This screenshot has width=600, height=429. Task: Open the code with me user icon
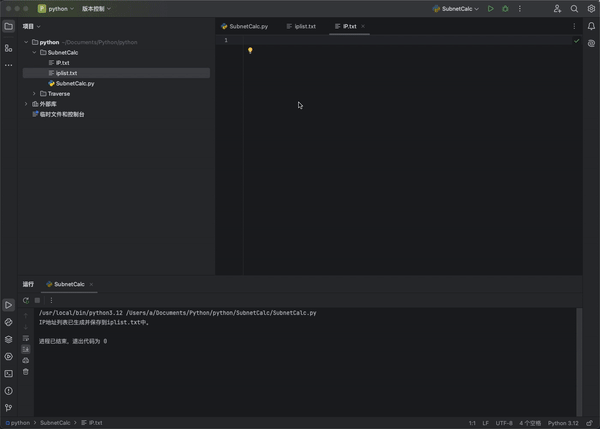[x=557, y=9]
